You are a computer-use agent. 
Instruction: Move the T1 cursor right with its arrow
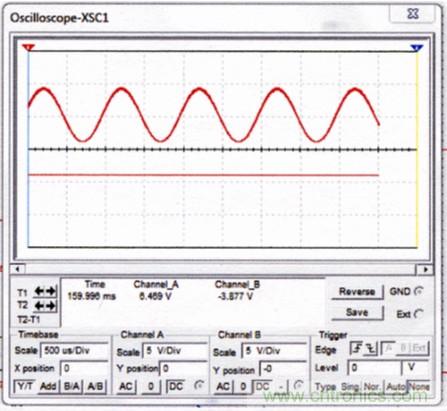click(51, 291)
